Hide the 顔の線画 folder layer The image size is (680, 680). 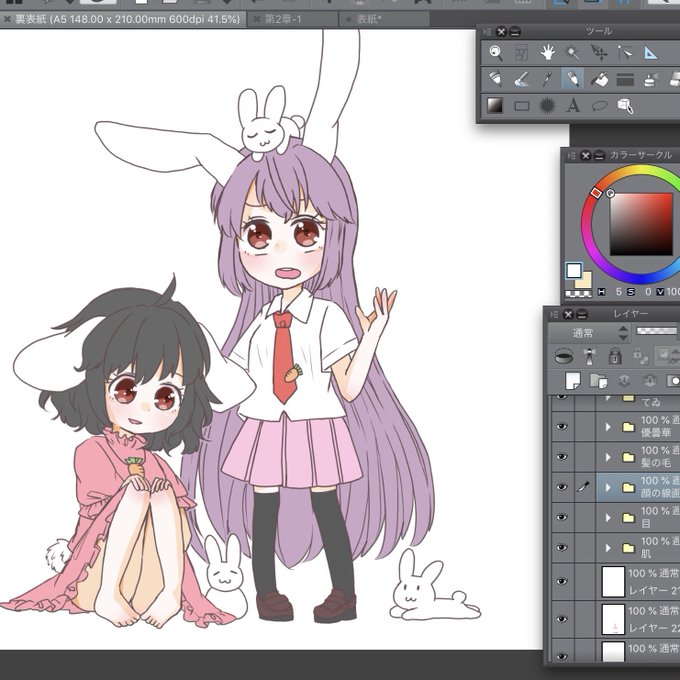coord(562,487)
